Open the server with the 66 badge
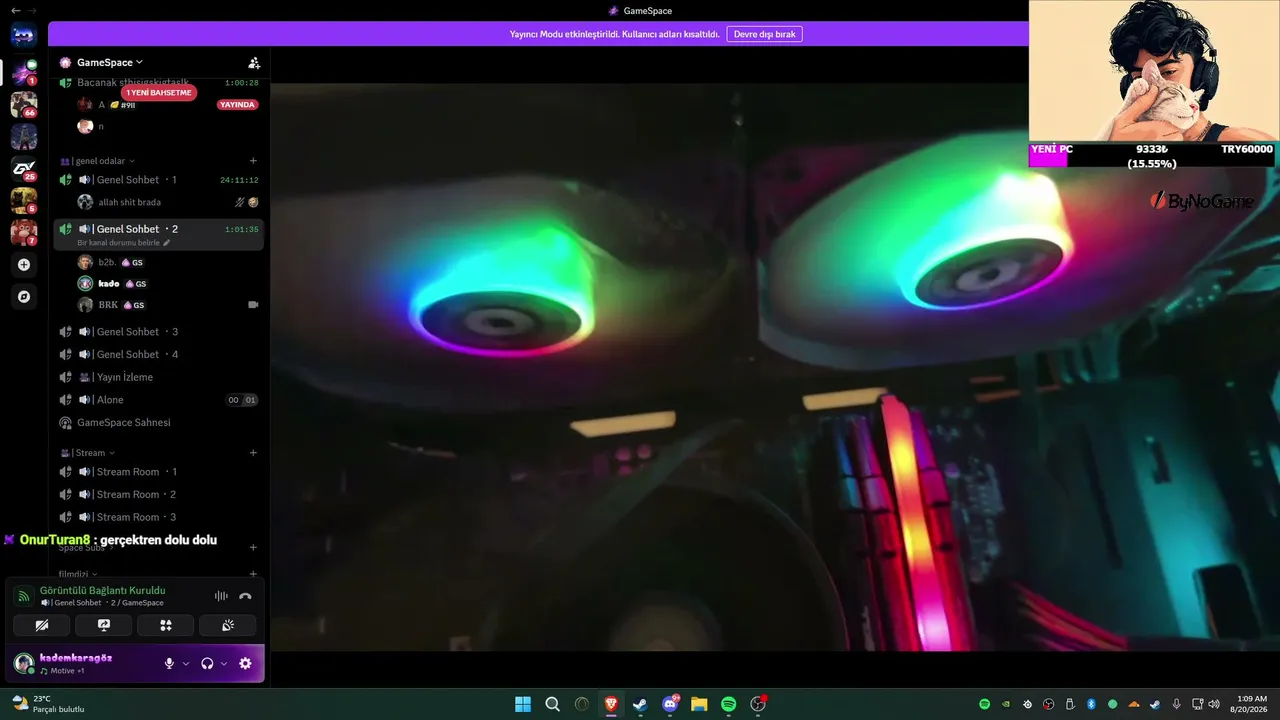1280x720 pixels. pos(24,104)
